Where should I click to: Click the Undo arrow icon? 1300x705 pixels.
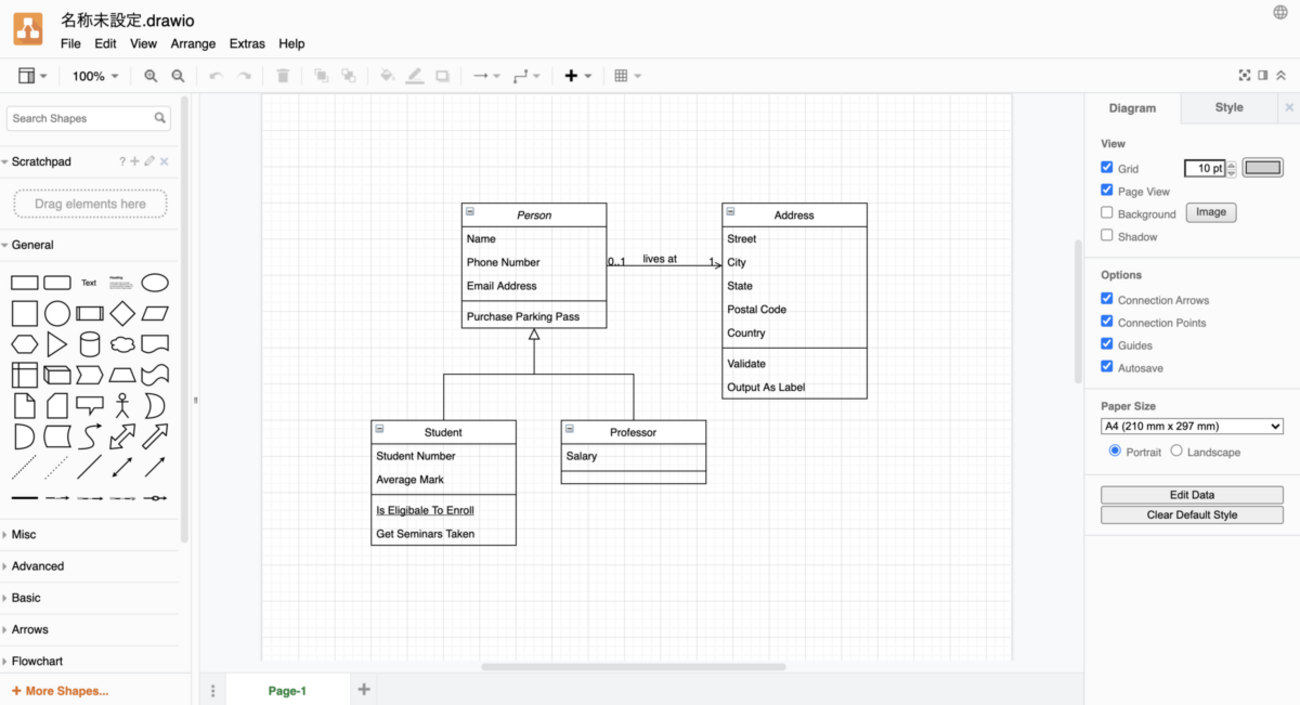216,76
